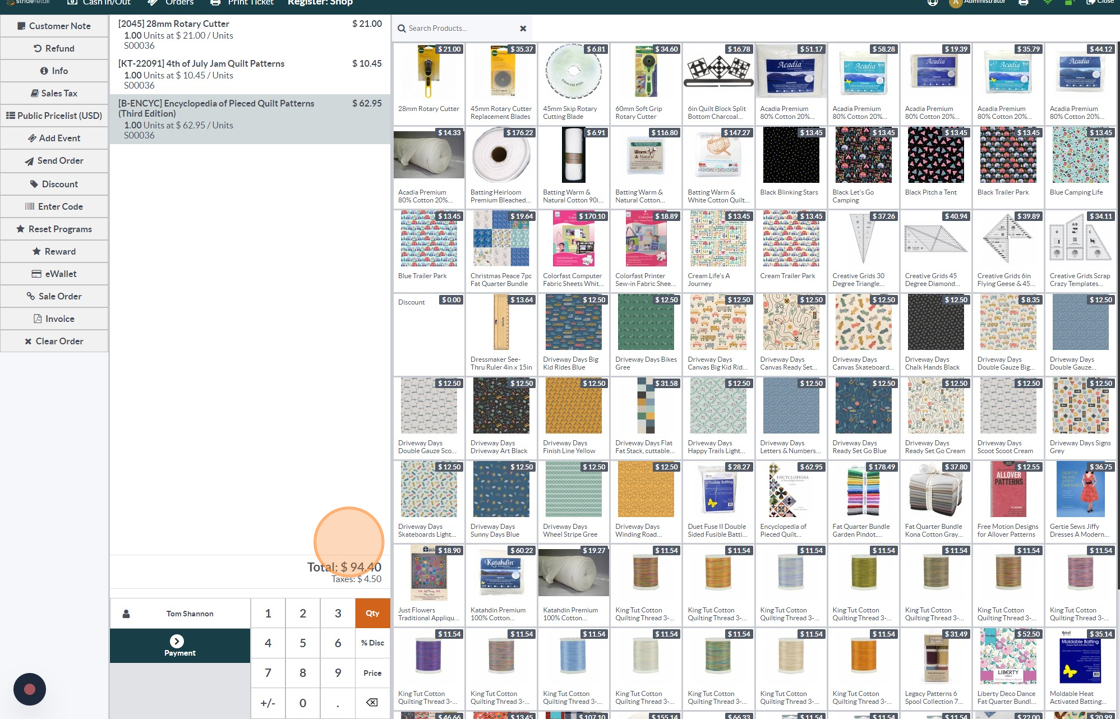Add 6in Quilt Block Split Bottom Charcoal product
The height and width of the screenshot is (719, 1120).
click(x=718, y=84)
